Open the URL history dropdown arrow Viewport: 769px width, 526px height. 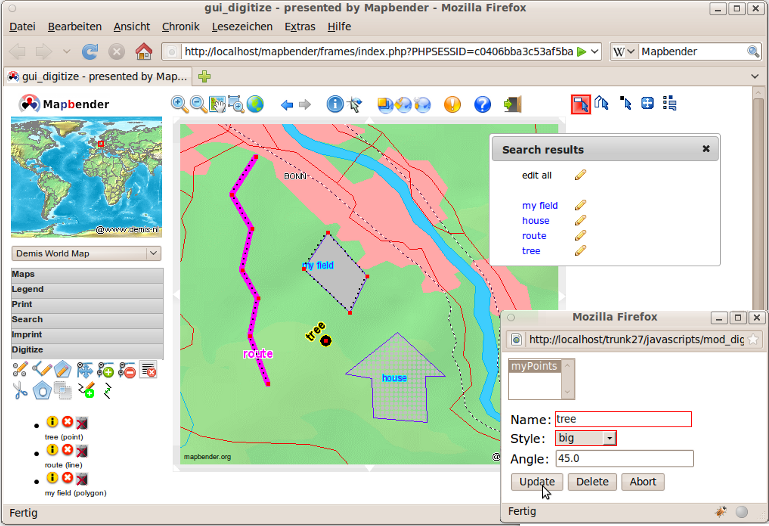(x=595, y=51)
